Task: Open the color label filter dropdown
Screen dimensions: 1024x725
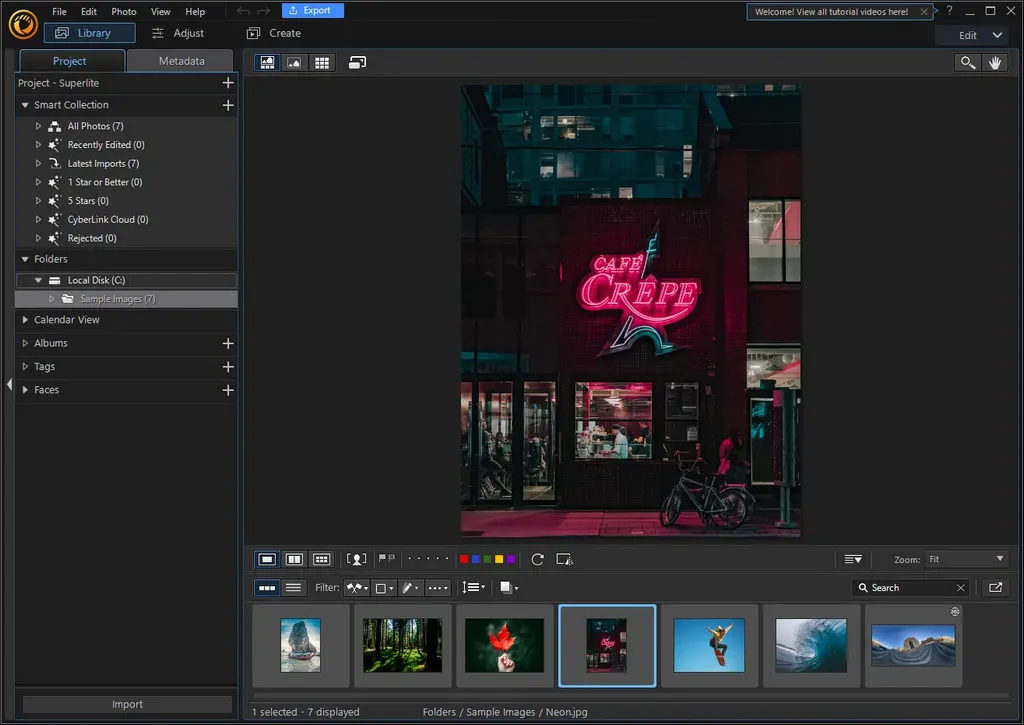Action: tap(384, 588)
